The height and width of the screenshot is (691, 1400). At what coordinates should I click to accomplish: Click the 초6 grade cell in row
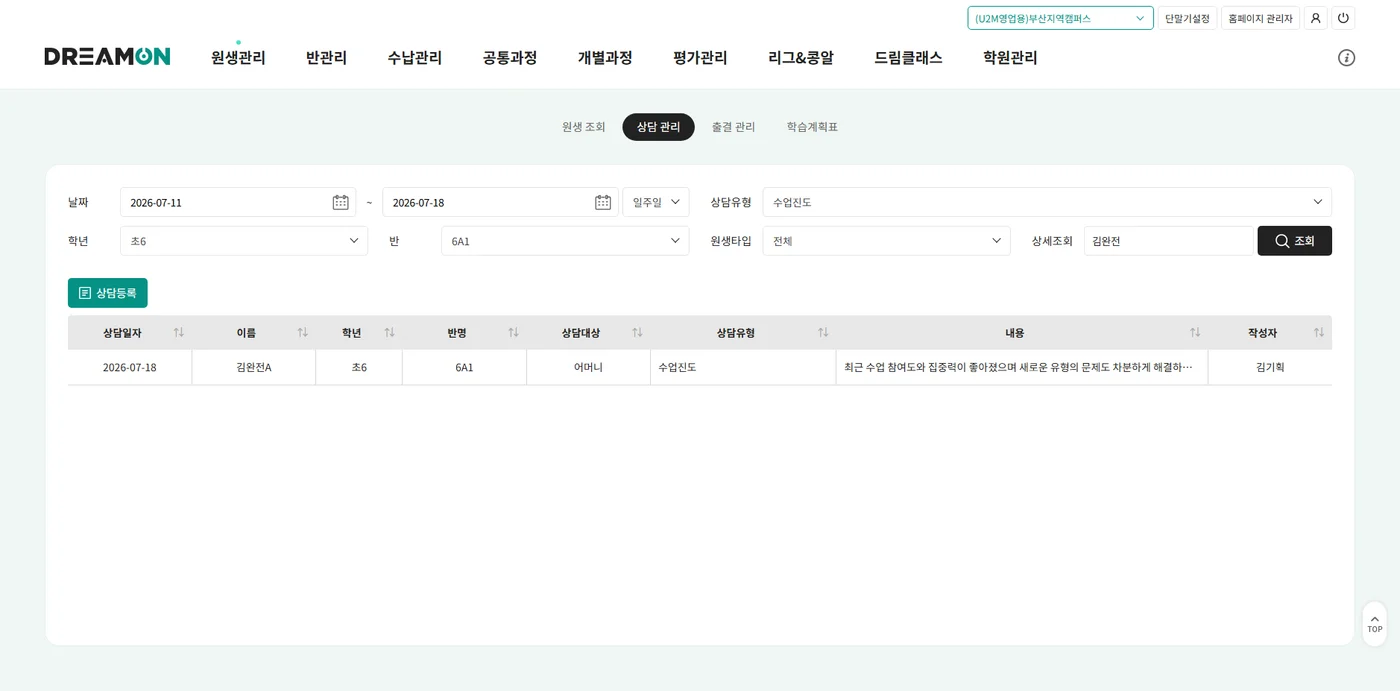tap(359, 367)
